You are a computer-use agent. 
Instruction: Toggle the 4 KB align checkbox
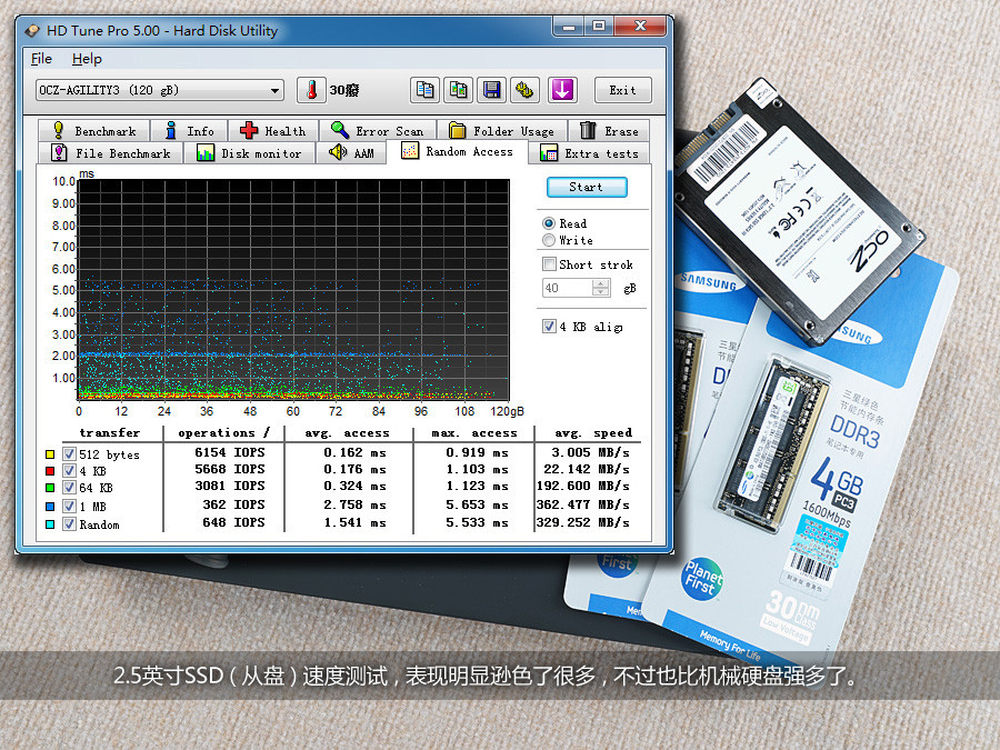(x=548, y=326)
